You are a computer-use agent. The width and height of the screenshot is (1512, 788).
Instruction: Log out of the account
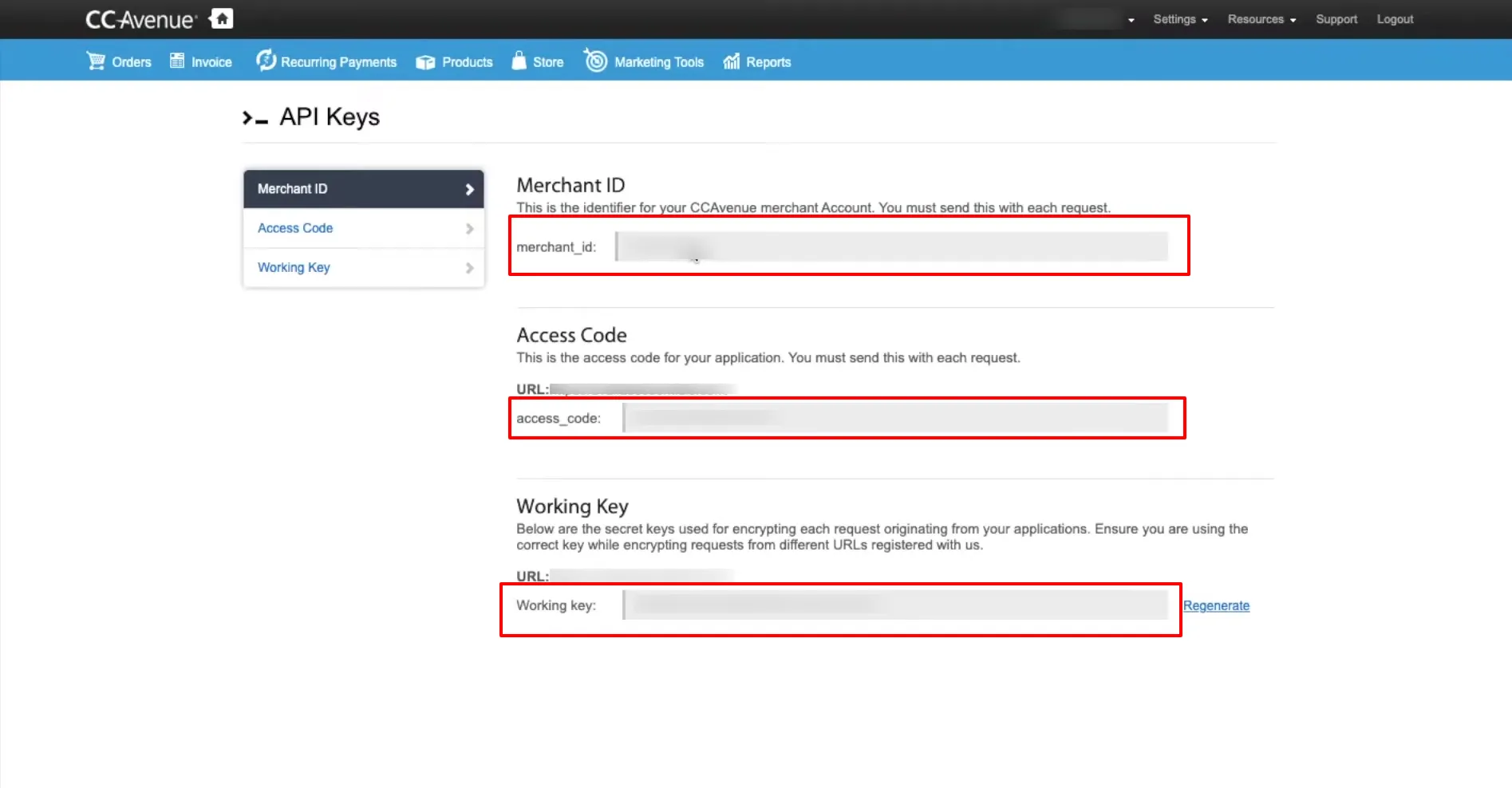[x=1395, y=19]
